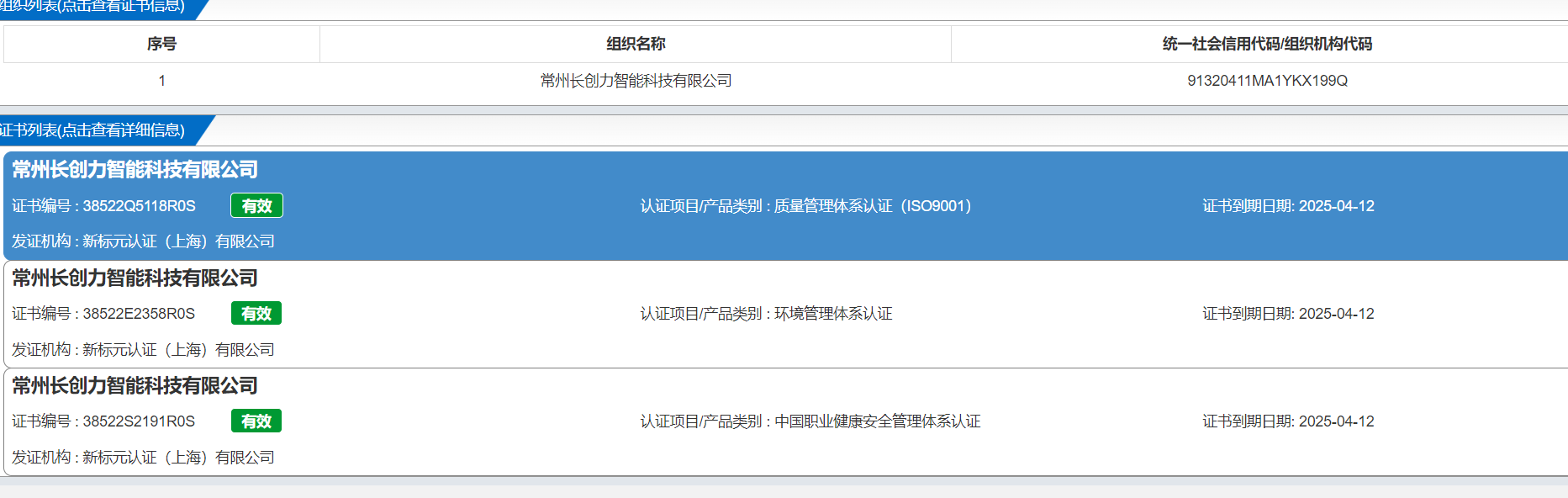Viewport: 1568px width, 498px height.
Task: Open the 中国职业健康安全管理体系认证 card company title
Action: [135, 385]
